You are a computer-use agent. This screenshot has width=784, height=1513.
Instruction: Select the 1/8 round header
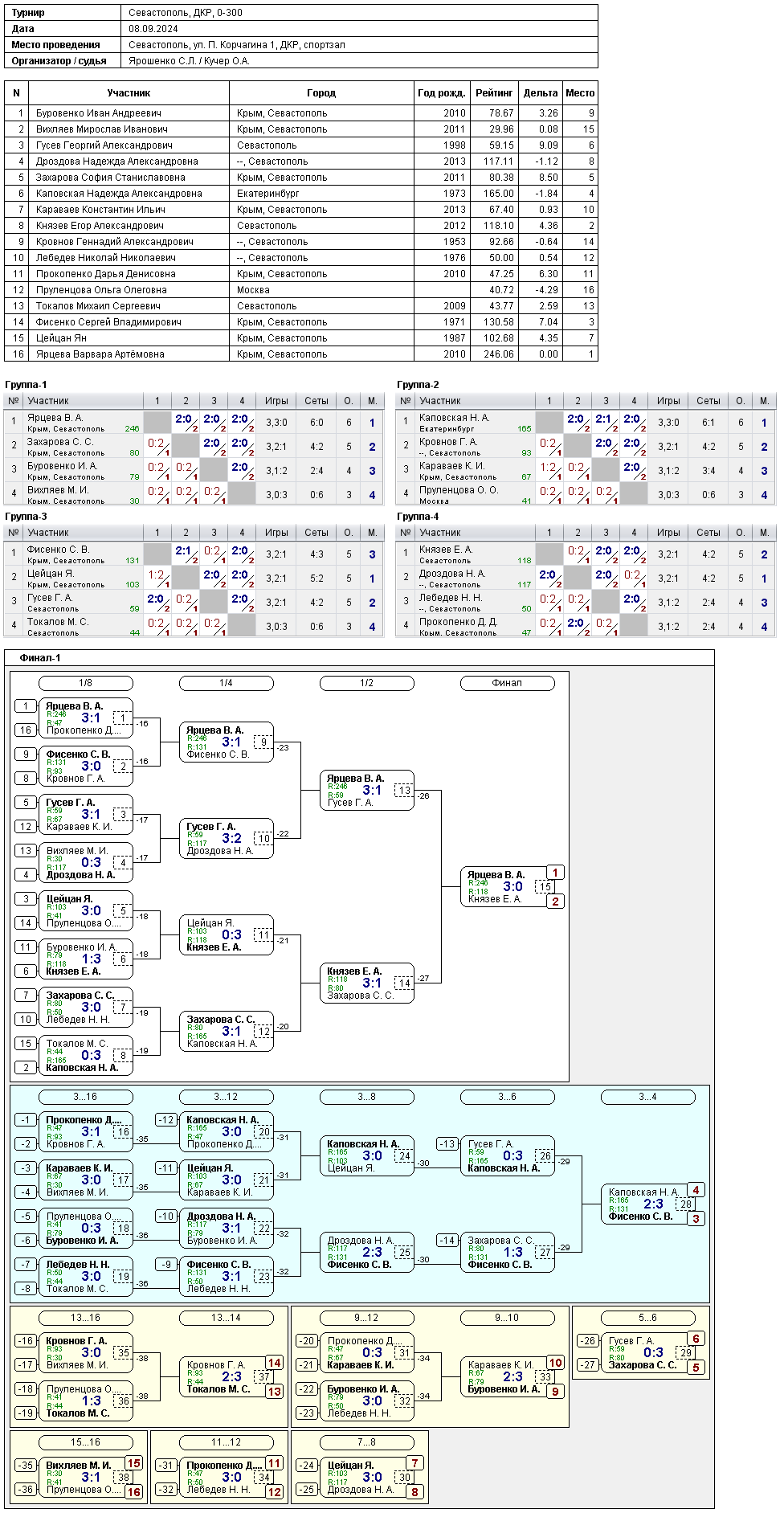pyautogui.click(x=86, y=683)
